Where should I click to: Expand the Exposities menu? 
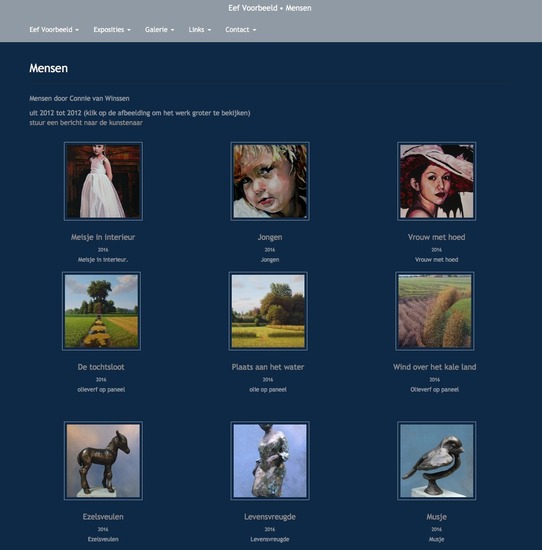point(112,30)
